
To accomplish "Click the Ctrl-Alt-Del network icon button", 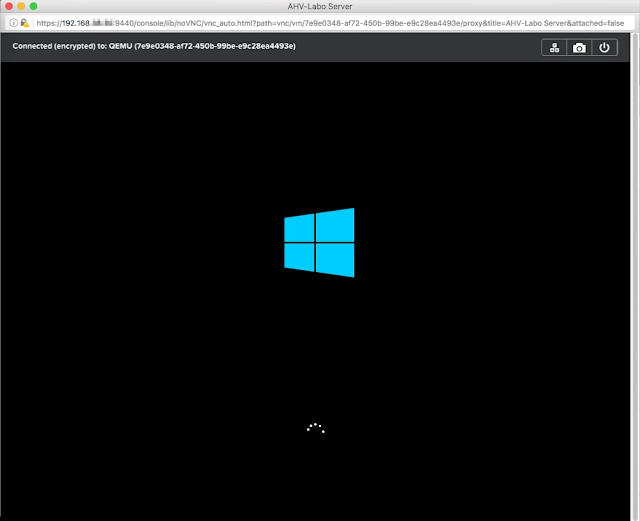I will point(554,48).
